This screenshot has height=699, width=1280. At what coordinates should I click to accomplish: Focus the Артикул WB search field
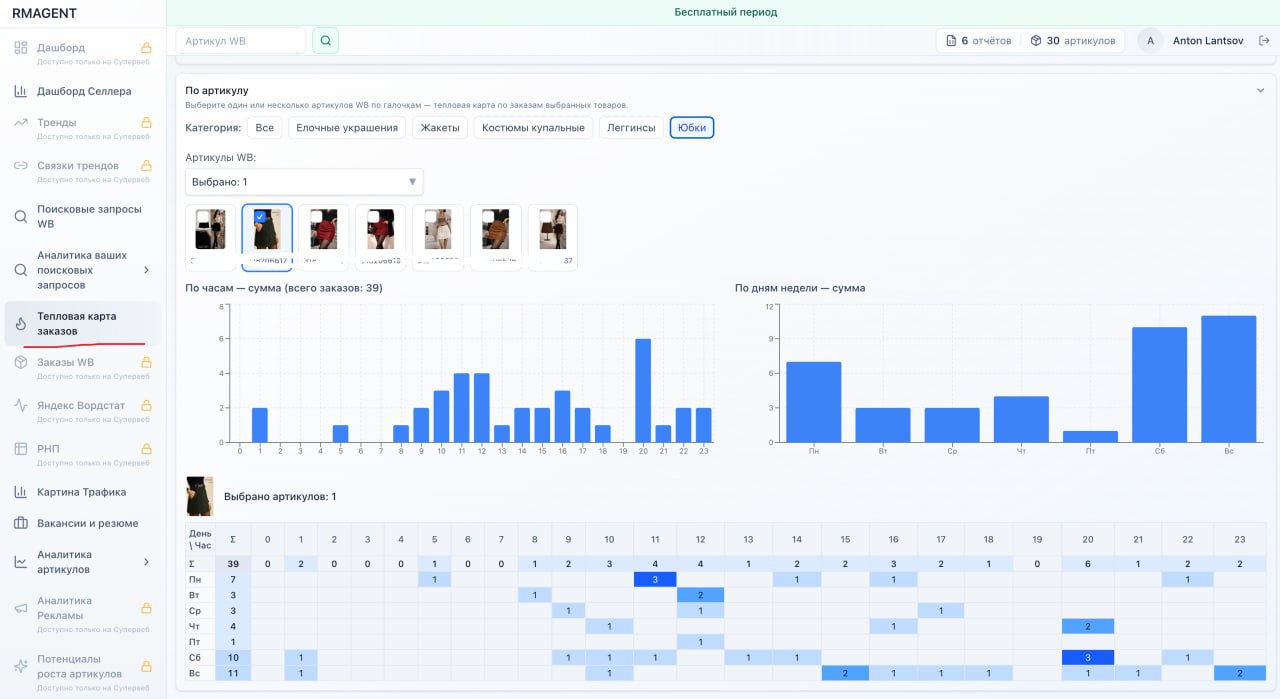pos(241,41)
